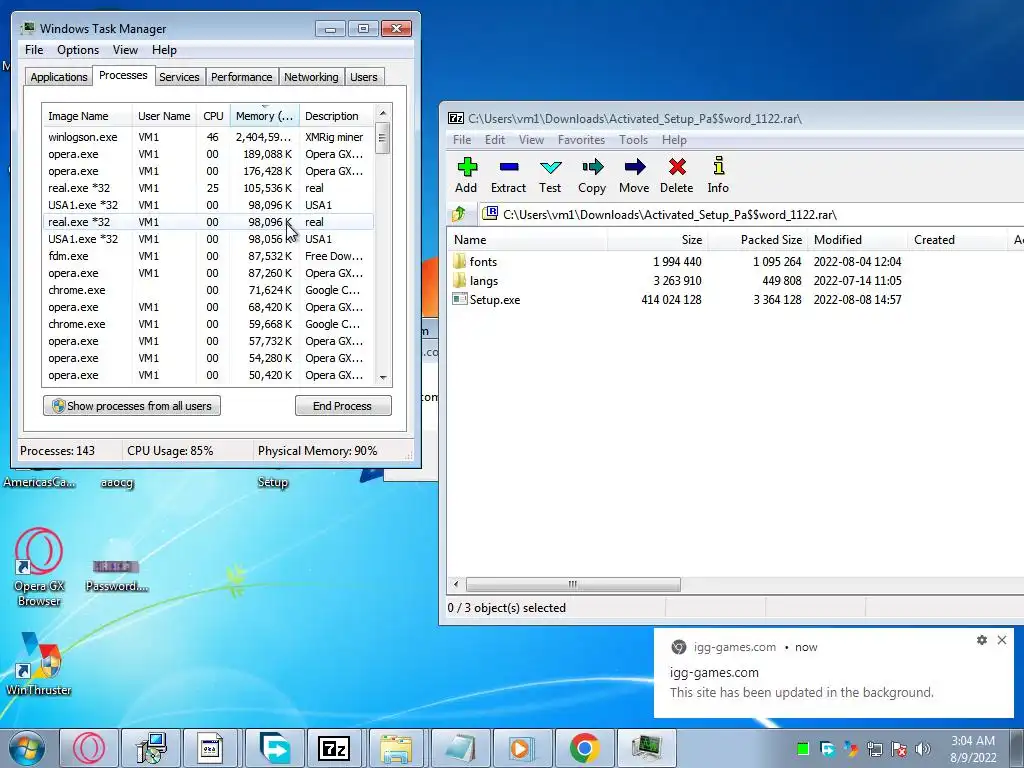Sort archive by Packed Size column
1024x768 pixels.
tap(758, 240)
